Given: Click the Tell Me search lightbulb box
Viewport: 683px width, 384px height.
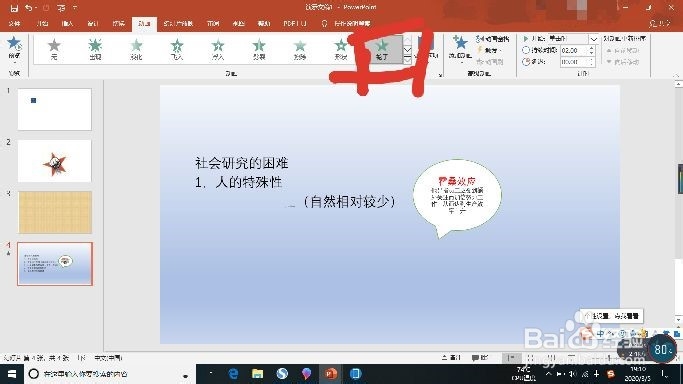Looking at the screenshot, I should 346,24.
